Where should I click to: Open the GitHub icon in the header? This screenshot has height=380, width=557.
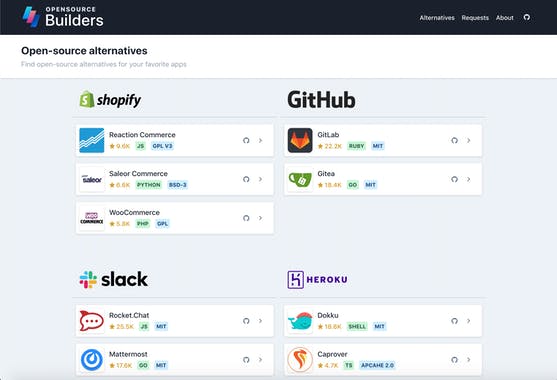pyautogui.click(x=527, y=17)
